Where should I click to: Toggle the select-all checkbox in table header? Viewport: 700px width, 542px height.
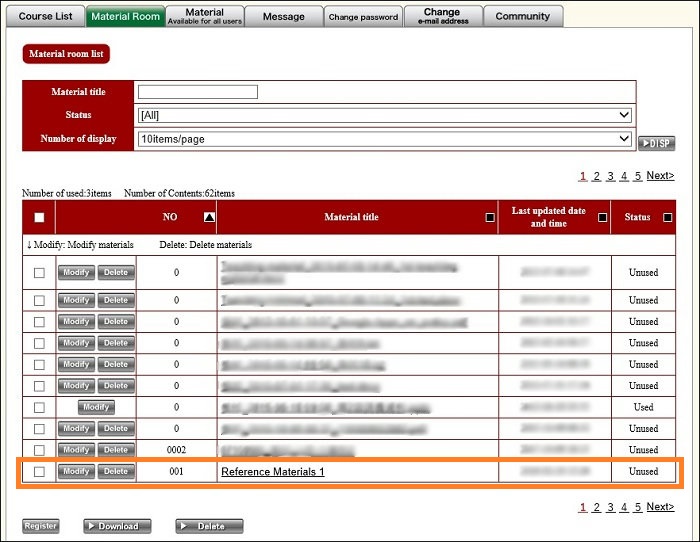point(39,217)
